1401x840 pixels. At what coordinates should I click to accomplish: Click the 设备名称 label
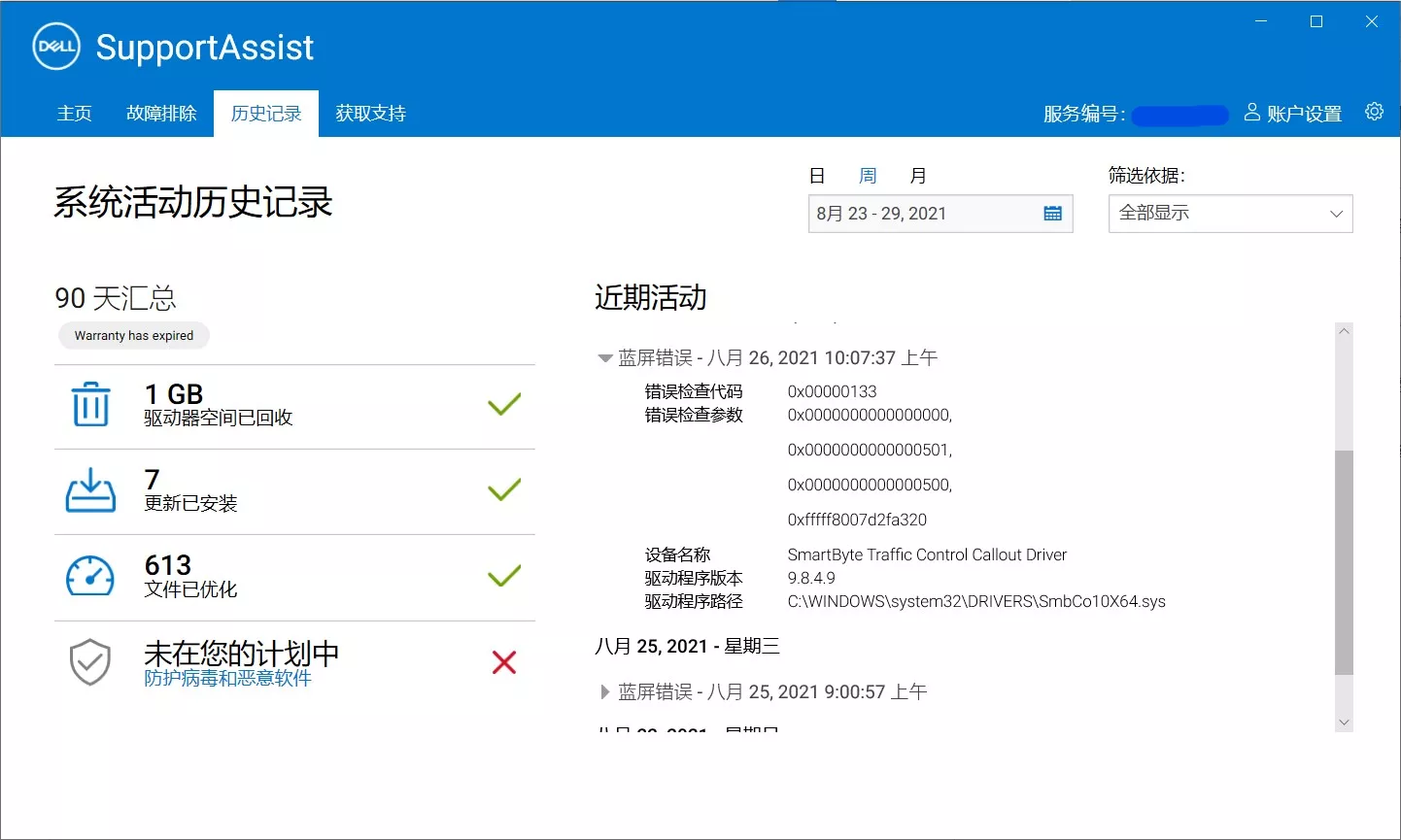(677, 554)
